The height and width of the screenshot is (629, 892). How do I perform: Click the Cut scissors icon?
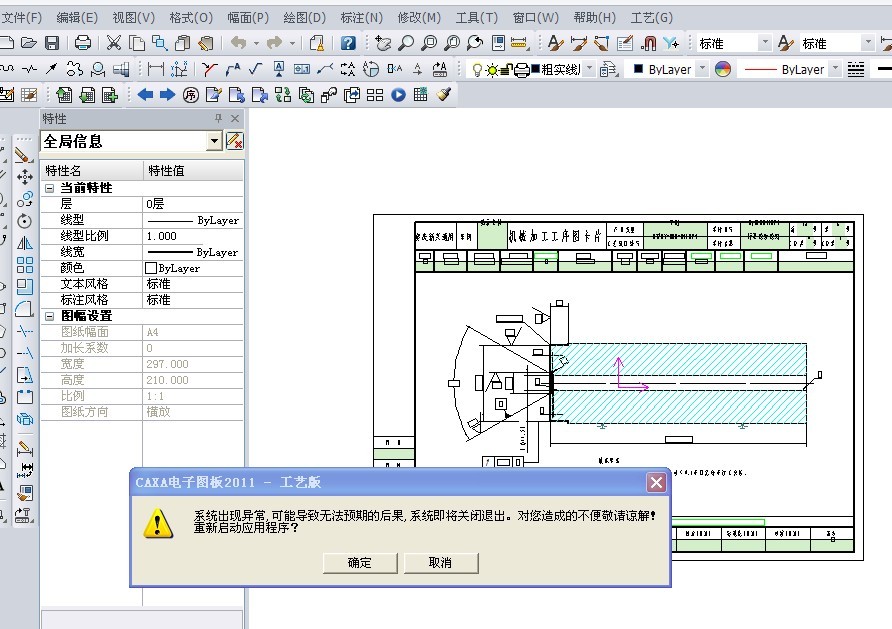coord(114,43)
